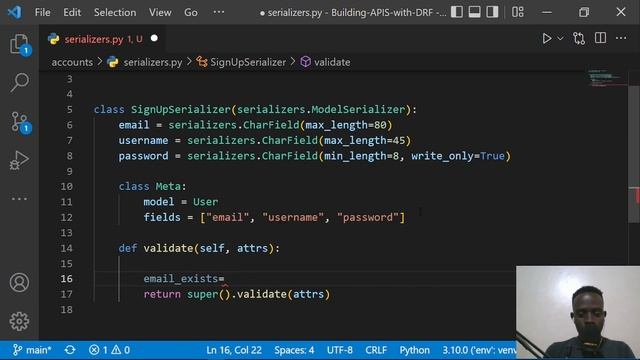This screenshot has height=360, width=640.
Task: Expand run options dropdown arrow
Action: click(560, 38)
